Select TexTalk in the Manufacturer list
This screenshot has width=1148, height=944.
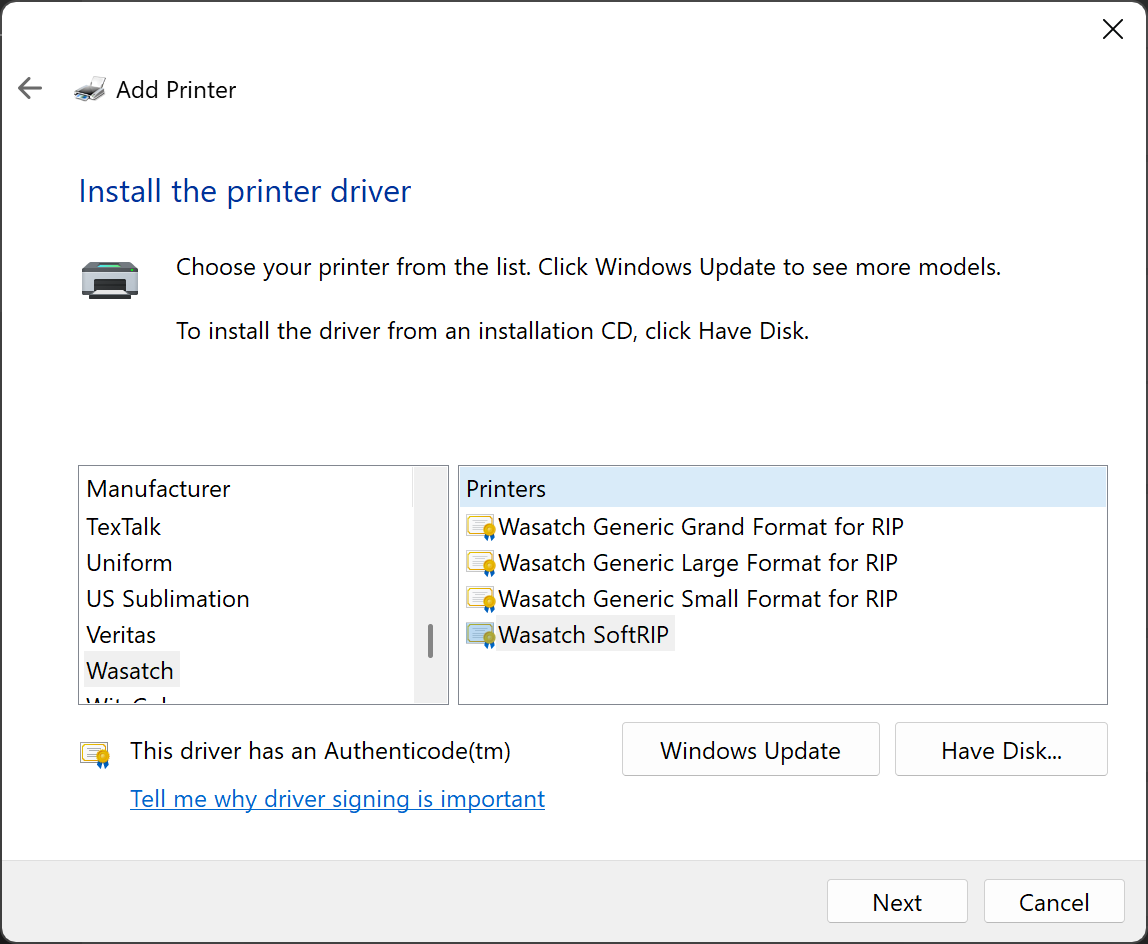click(123, 527)
